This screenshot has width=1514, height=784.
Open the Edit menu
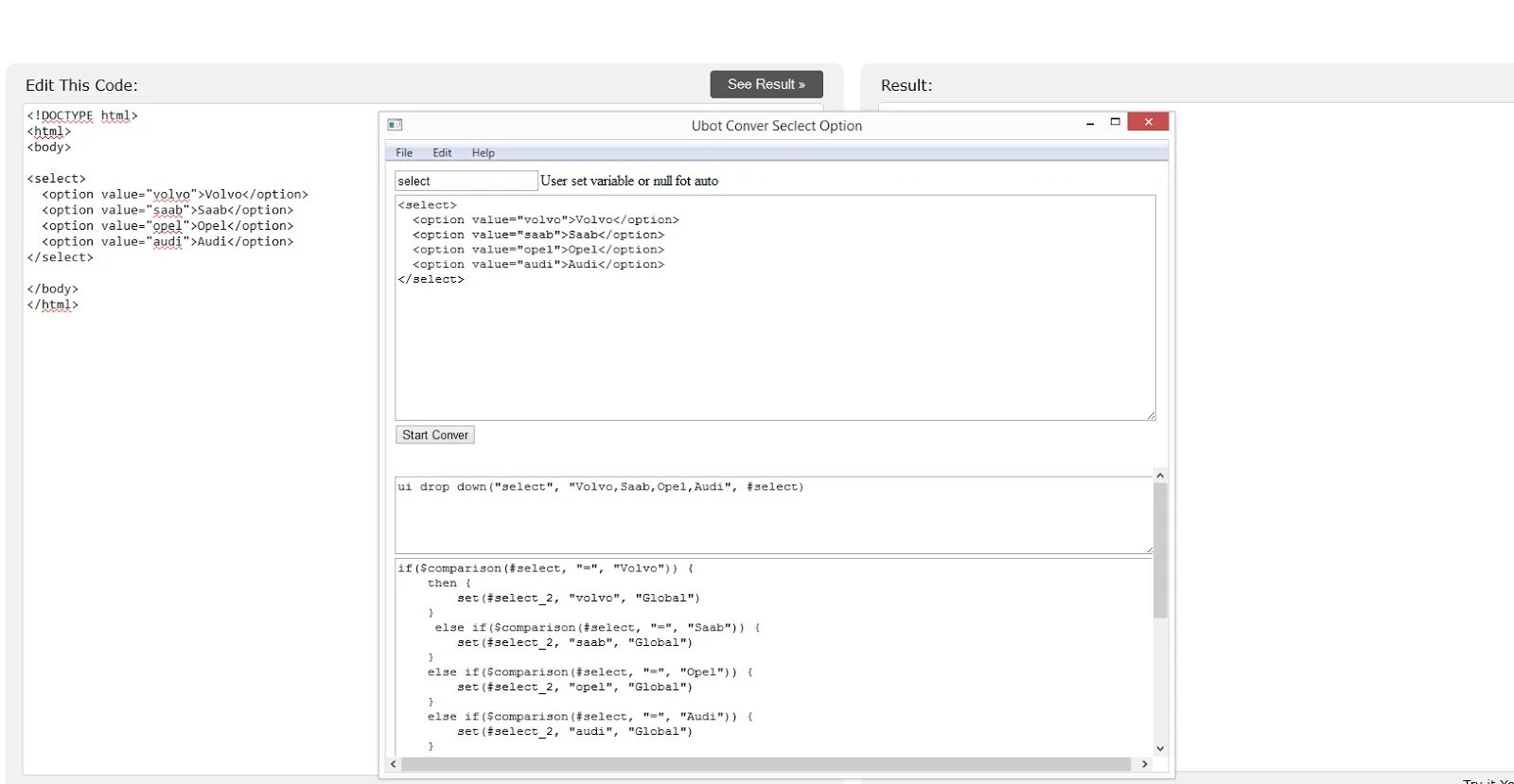click(442, 153)
